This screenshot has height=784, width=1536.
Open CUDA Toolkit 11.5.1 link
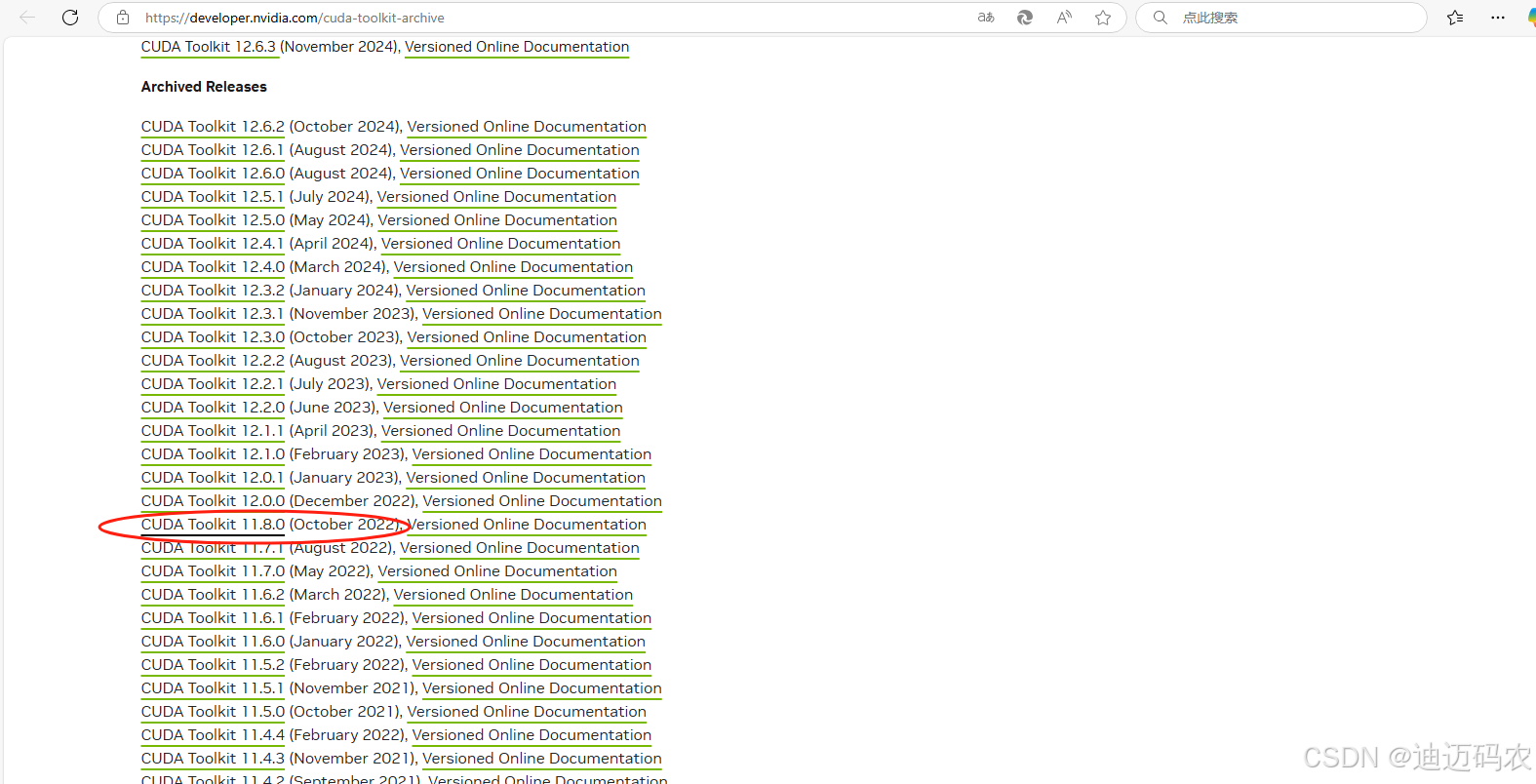(213, 688)
